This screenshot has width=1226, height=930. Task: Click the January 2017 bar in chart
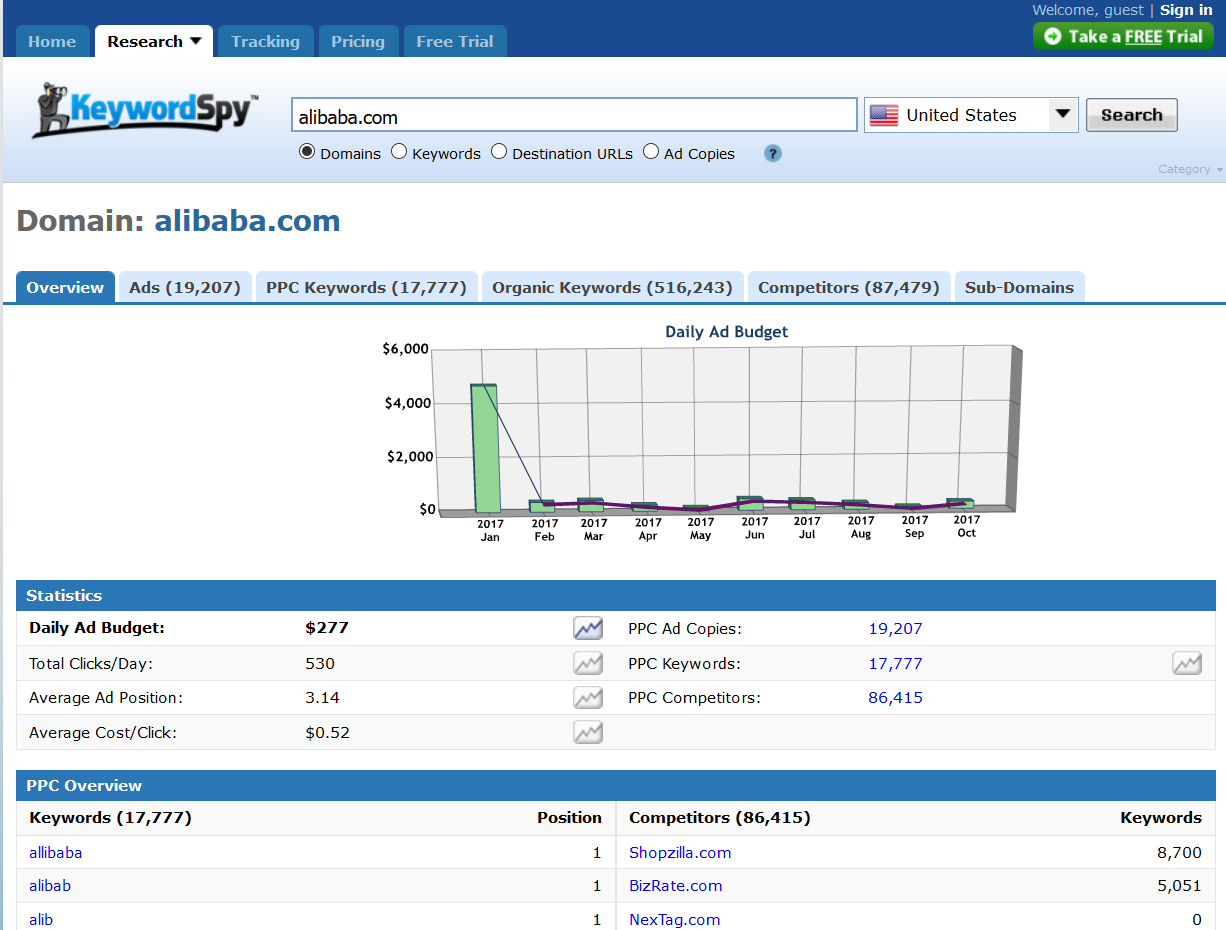click(484, 448)
